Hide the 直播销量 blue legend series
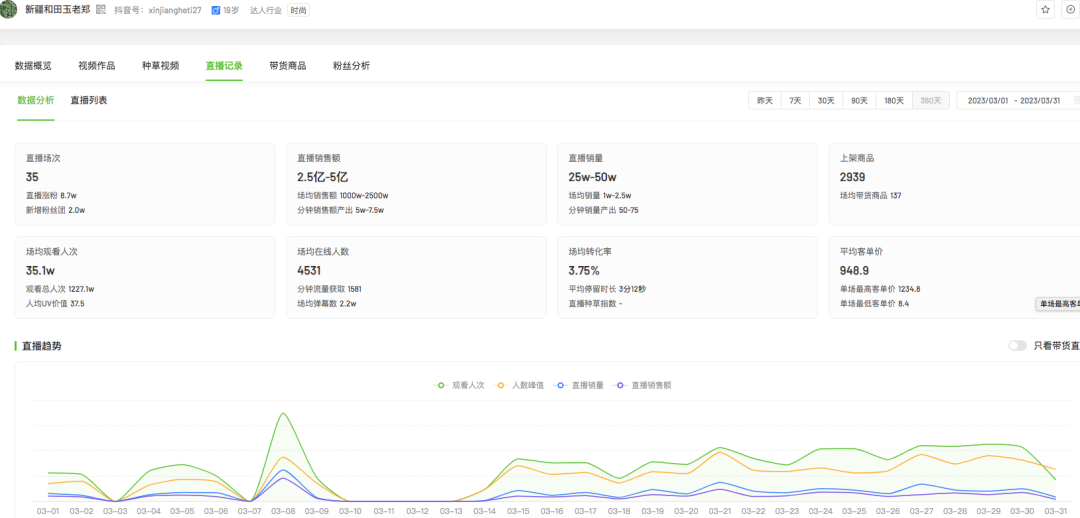Screen dimensions: 1080x518 point(580,384)
